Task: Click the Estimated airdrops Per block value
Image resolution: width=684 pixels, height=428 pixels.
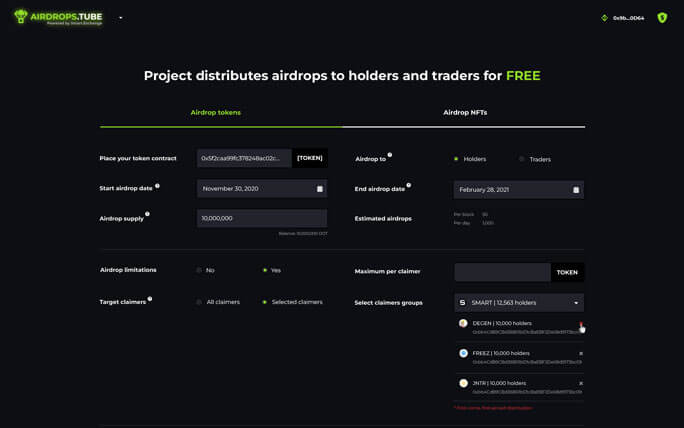Action: click(485, 214)
